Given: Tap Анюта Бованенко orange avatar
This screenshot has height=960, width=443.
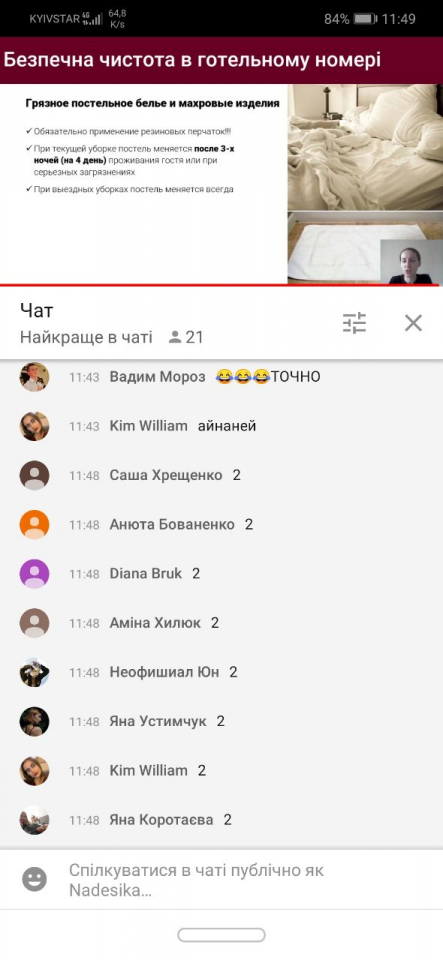Looking at the screenshot, I should pyautogui.click(x=34, y=525).
